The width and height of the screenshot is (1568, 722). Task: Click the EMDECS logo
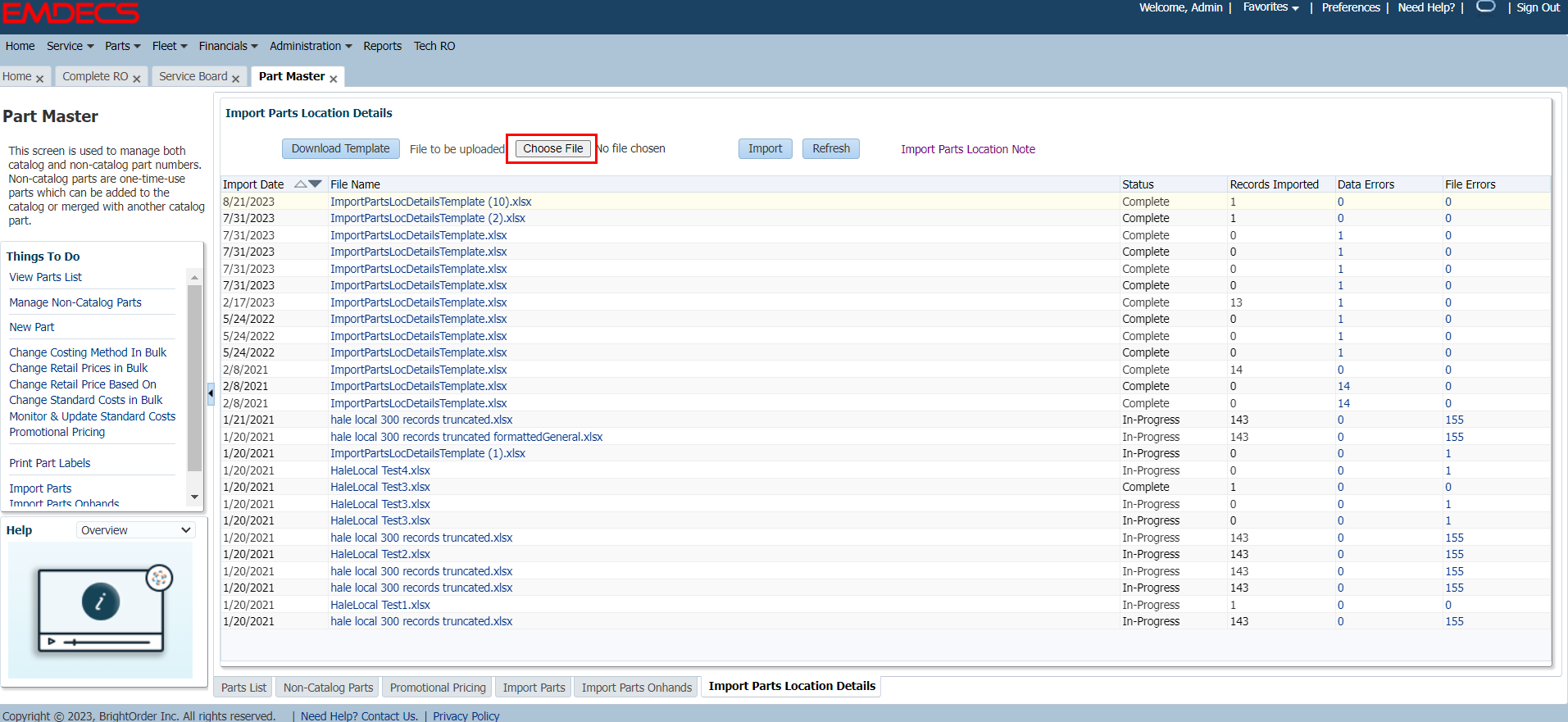coord(71,12)
